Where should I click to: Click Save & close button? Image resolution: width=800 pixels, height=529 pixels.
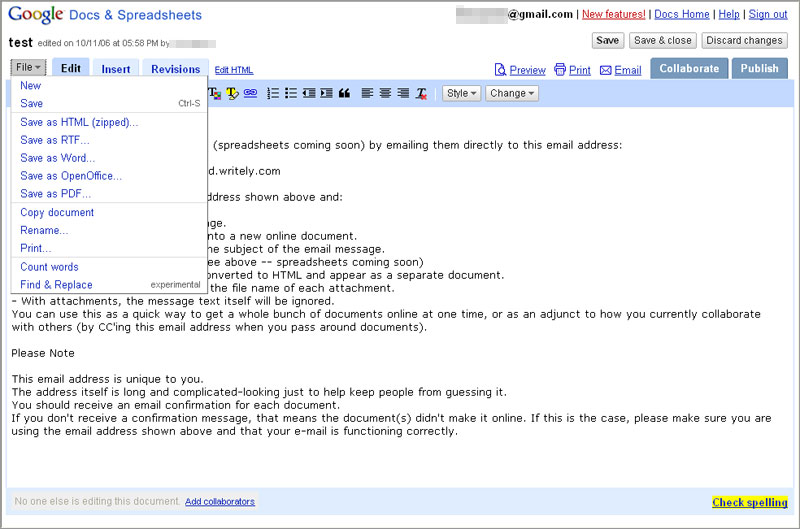pyautogui.click(x=662, y=40)
